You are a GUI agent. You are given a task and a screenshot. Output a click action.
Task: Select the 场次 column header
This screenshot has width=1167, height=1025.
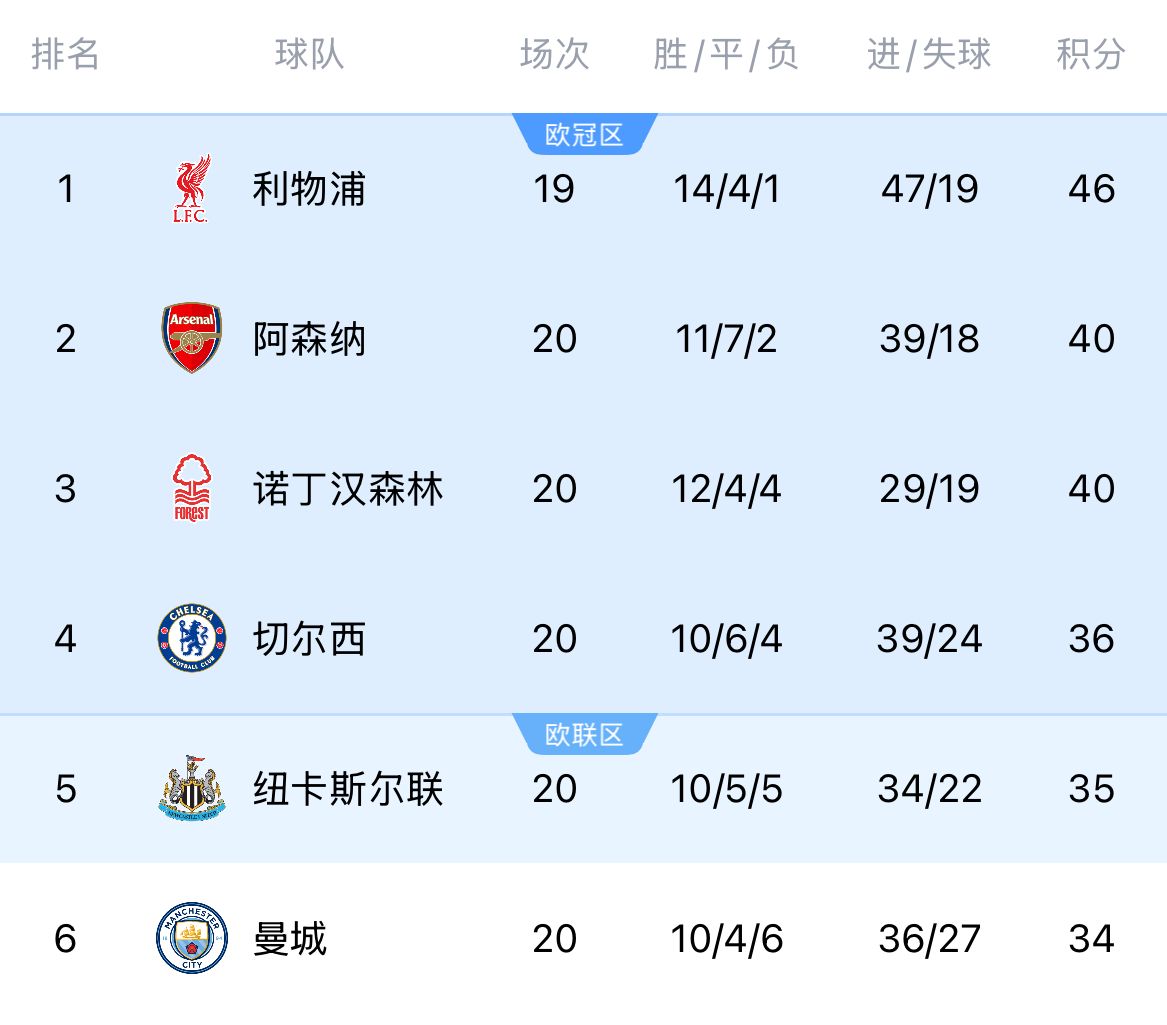[554, 54]
